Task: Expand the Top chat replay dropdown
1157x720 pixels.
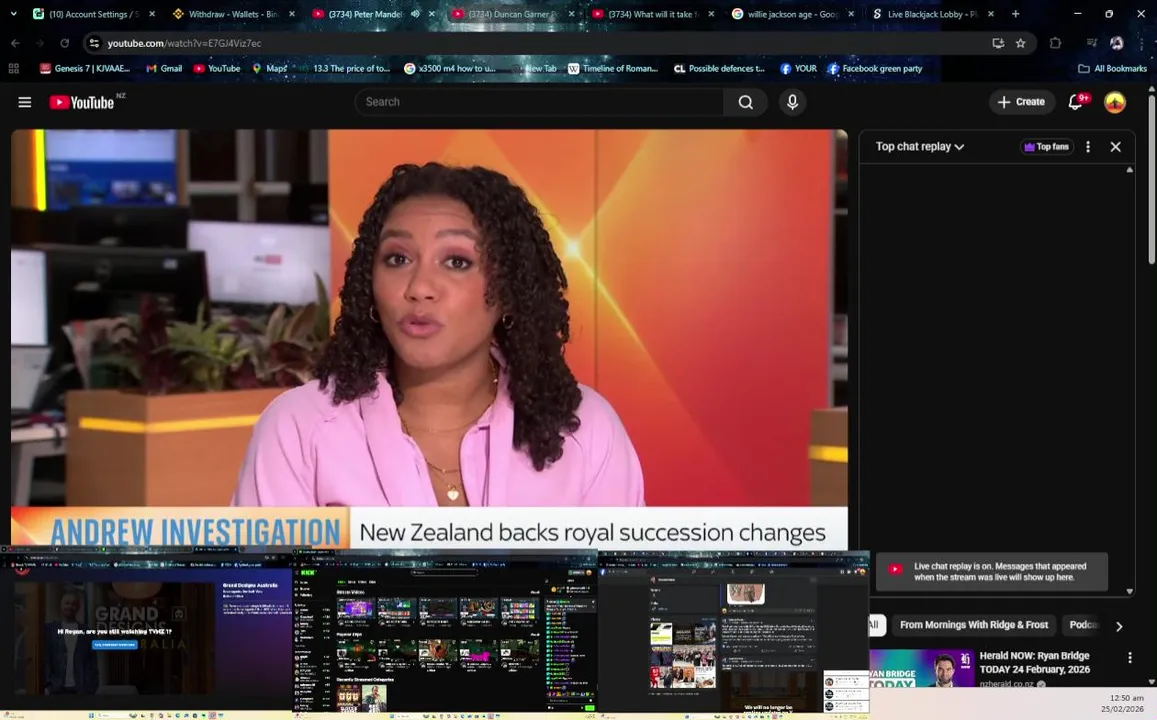Action: click(920, 147)
